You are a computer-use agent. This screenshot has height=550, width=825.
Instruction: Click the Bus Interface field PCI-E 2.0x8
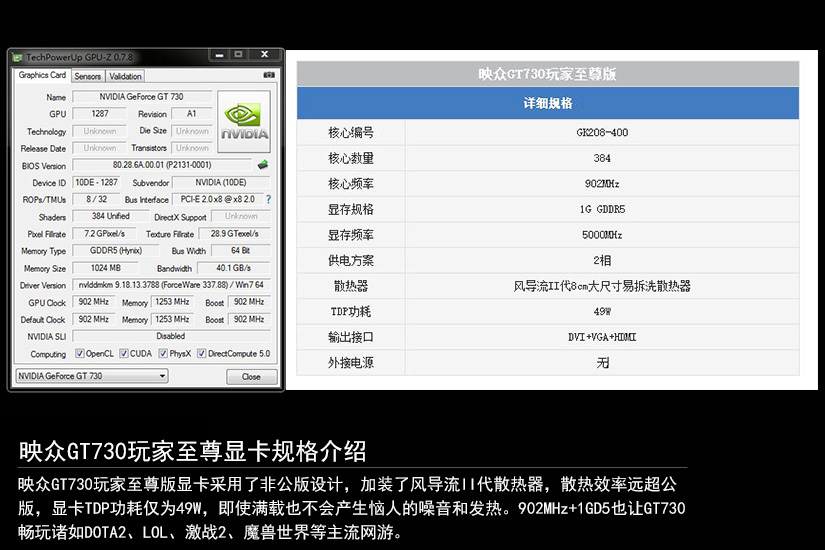tap(217, 199)
